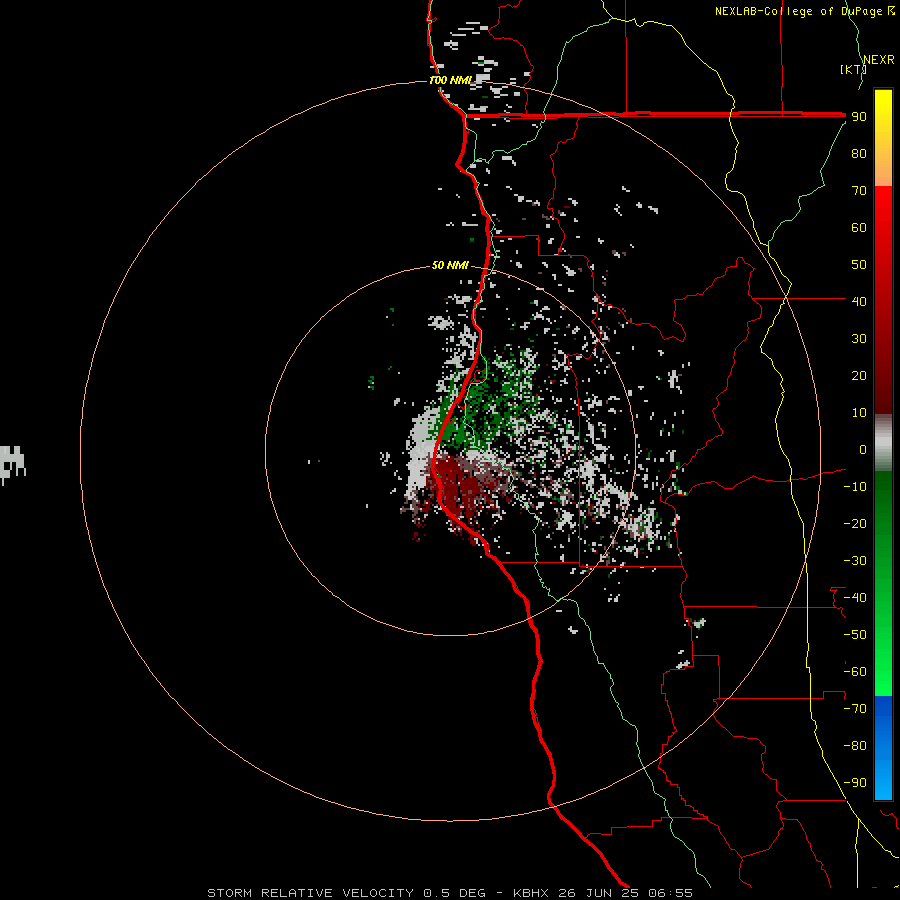This screenshot has width=900, height=900.
Task: Click the -10 value on the velocity scale
Action: point(855,487)
